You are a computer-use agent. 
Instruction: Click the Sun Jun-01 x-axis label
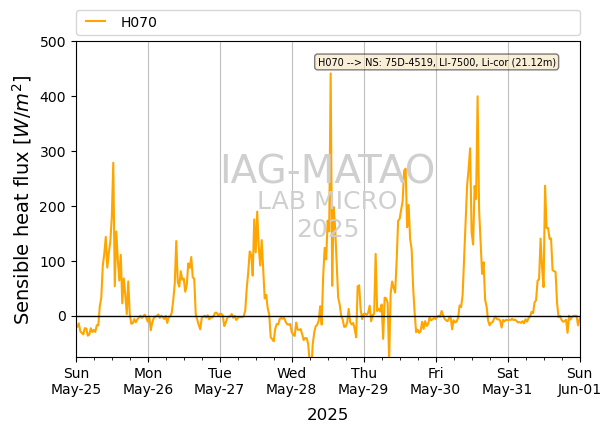pyautogui.click(x=579, y=381)
